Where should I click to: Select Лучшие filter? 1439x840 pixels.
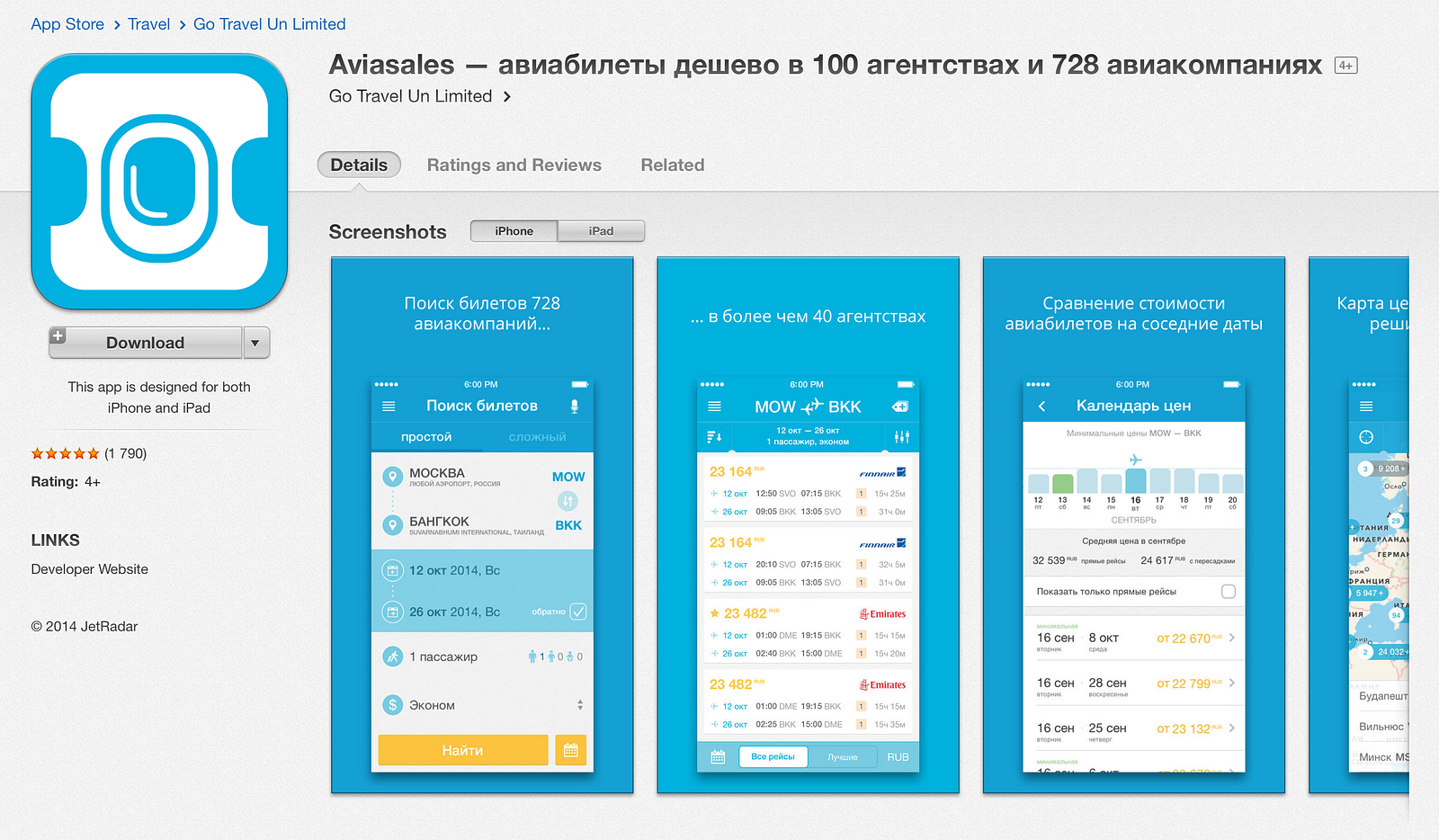pyautogui.click(x=843, y=757)
